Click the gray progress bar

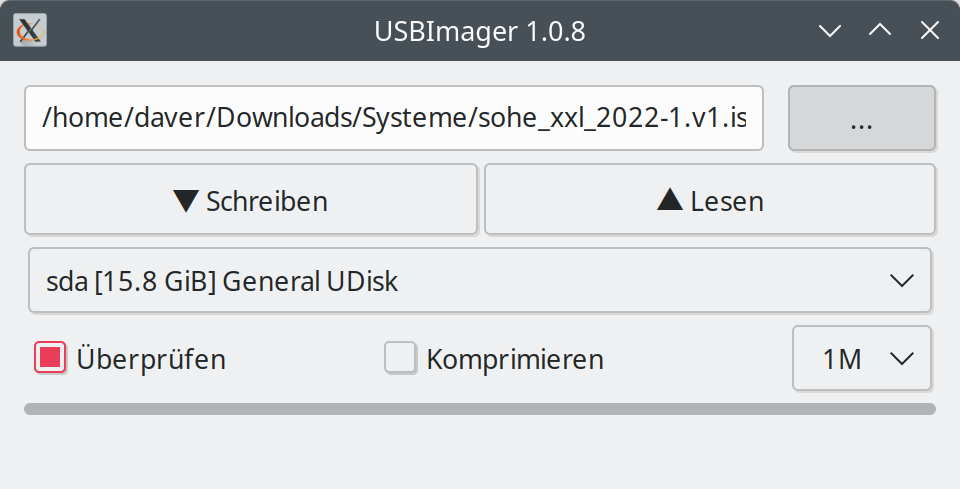(x=480, y=408)
